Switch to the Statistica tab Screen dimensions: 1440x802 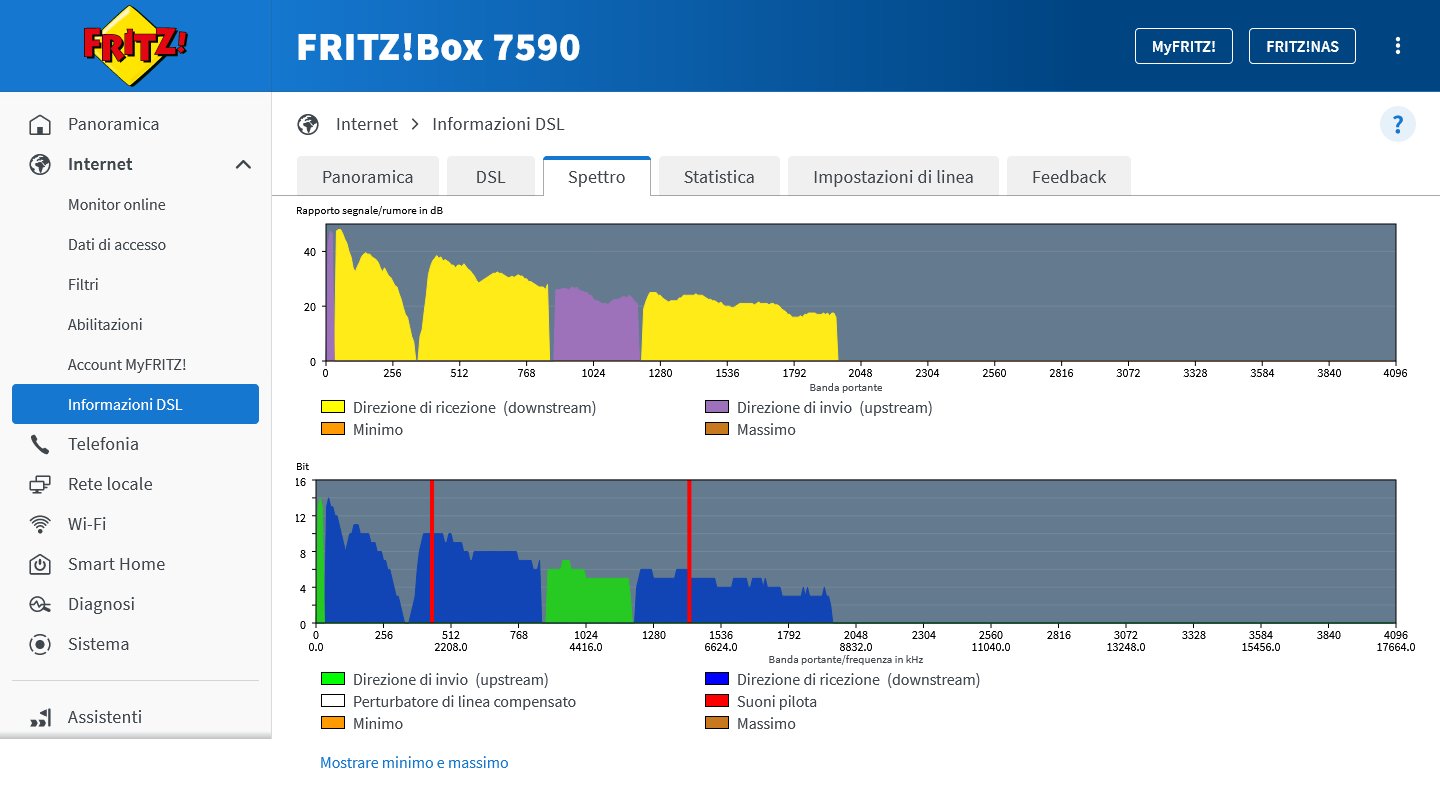[x=718, y=177]
